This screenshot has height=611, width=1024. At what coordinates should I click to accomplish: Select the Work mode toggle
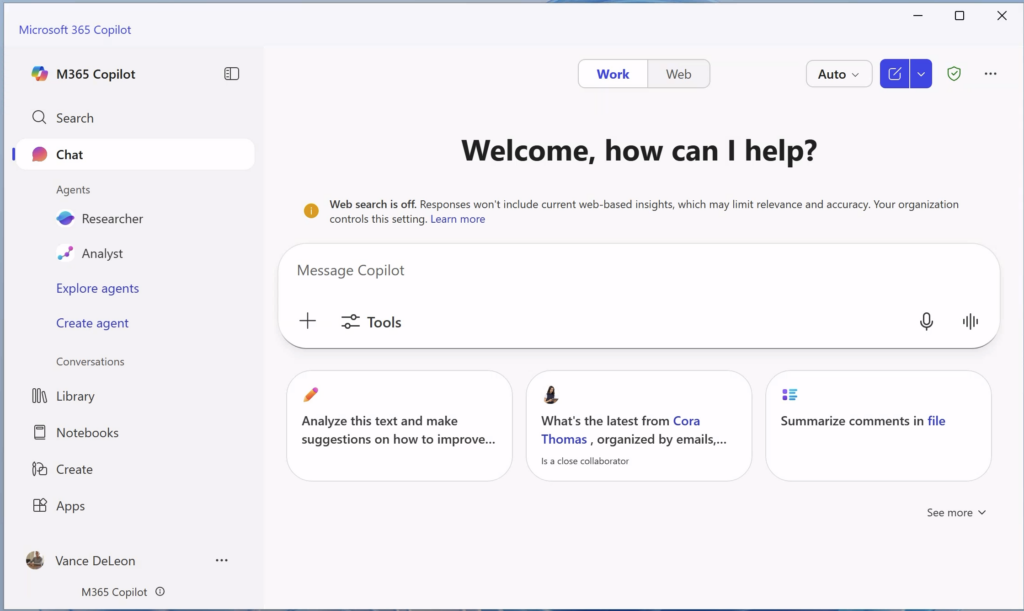613,74
